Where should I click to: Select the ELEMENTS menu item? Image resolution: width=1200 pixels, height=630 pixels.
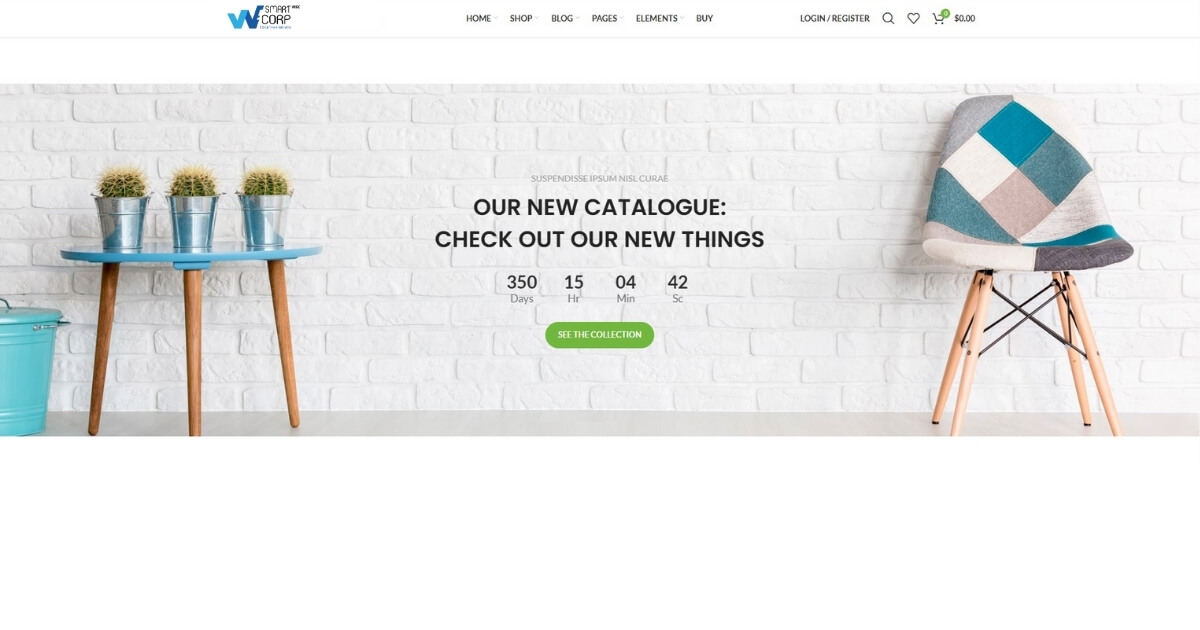coord(656,18)
